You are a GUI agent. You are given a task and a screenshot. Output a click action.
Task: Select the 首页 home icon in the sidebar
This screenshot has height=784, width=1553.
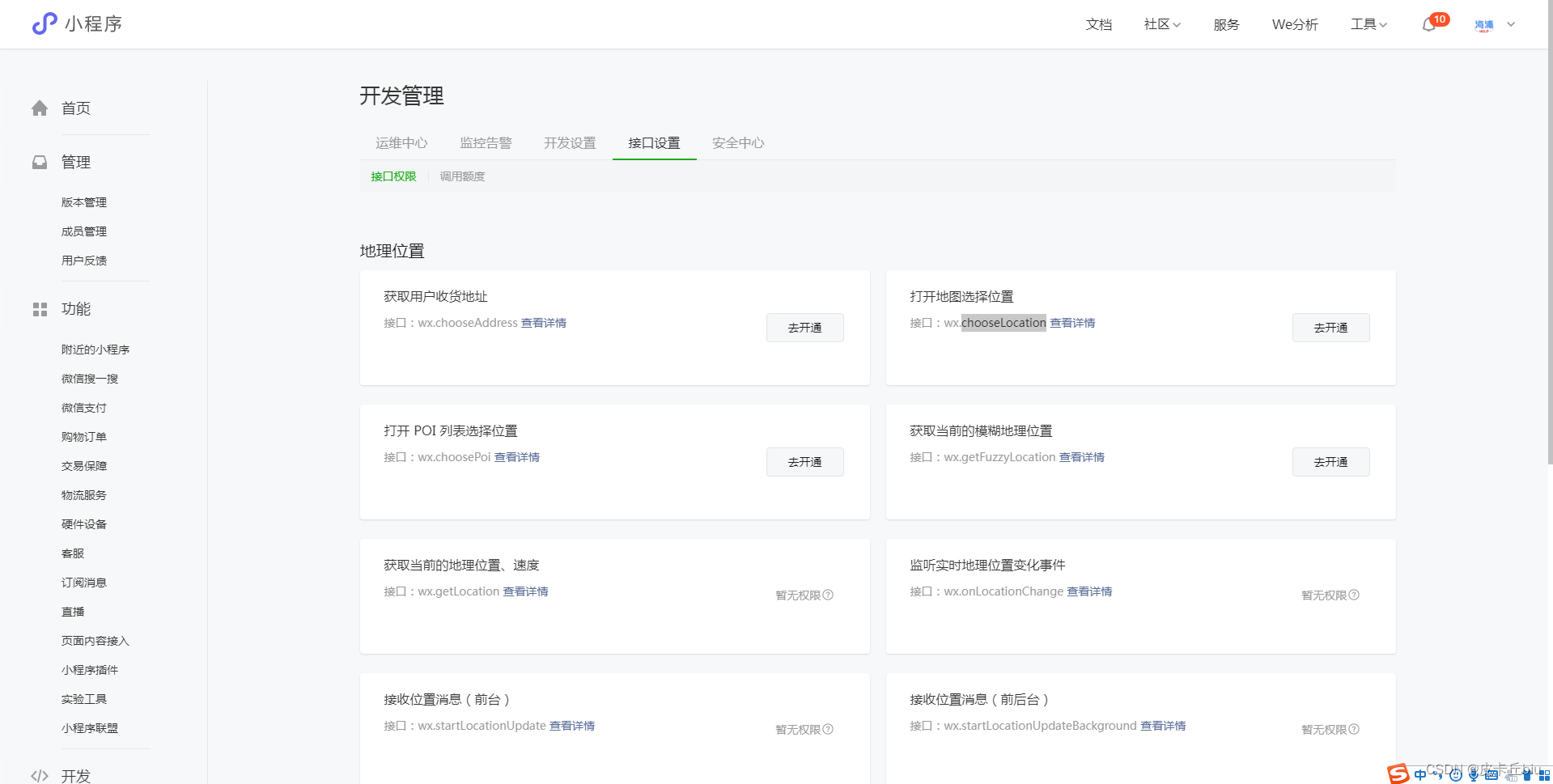(40, 108)
